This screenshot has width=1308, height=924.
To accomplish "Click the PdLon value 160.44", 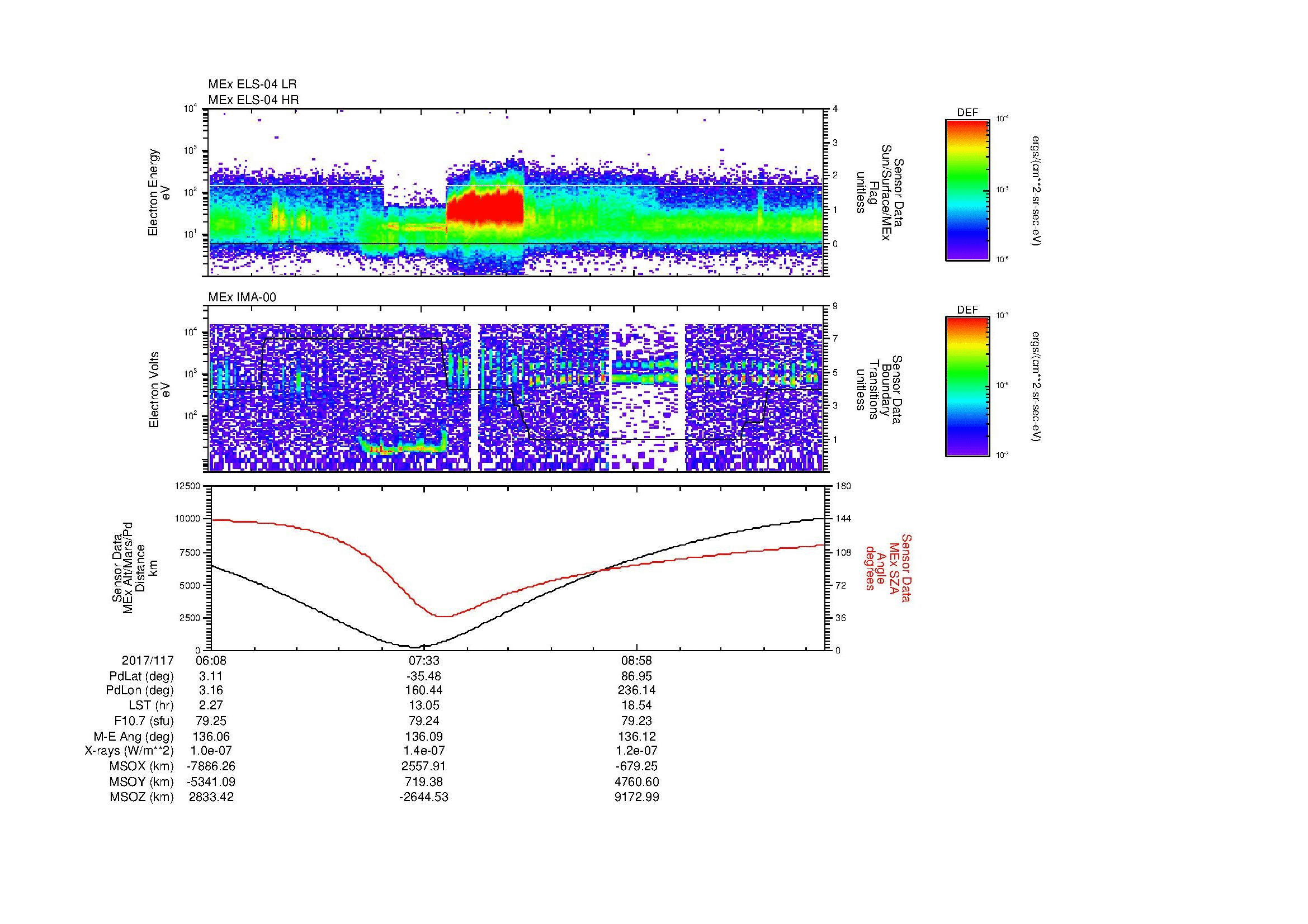I will pos(424,690).
